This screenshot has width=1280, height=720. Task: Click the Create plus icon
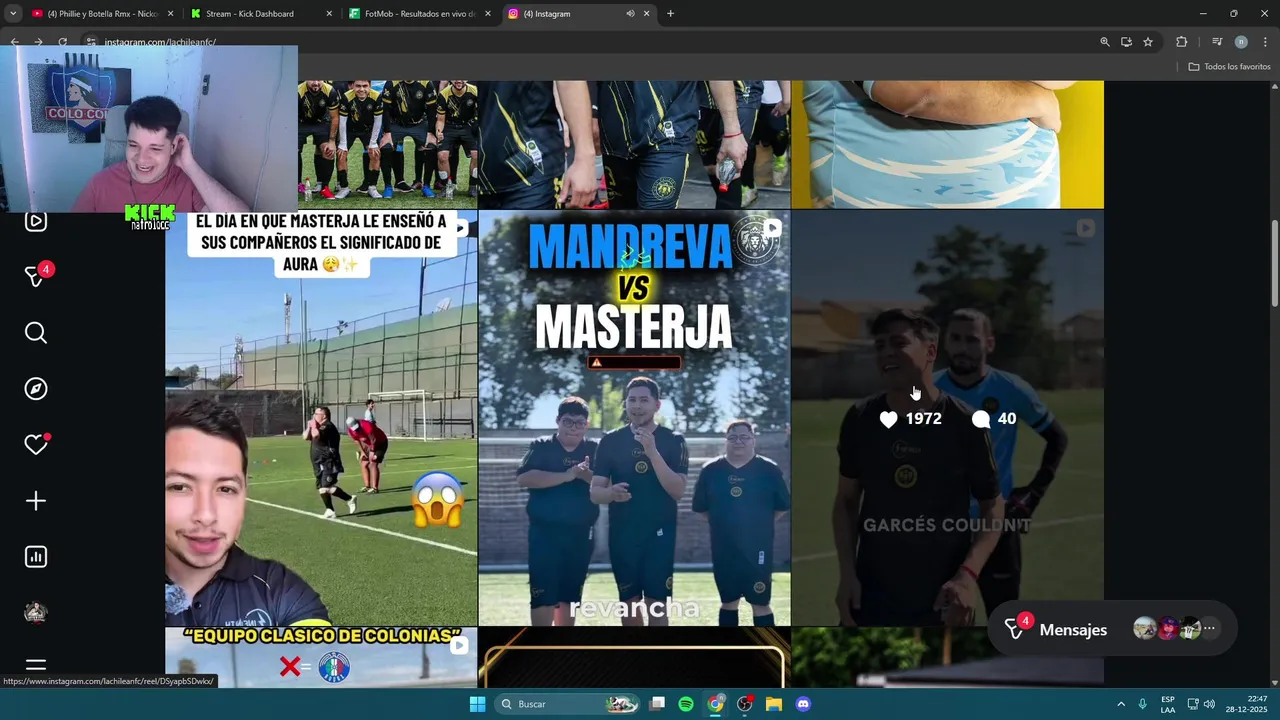tap(36, 501)
